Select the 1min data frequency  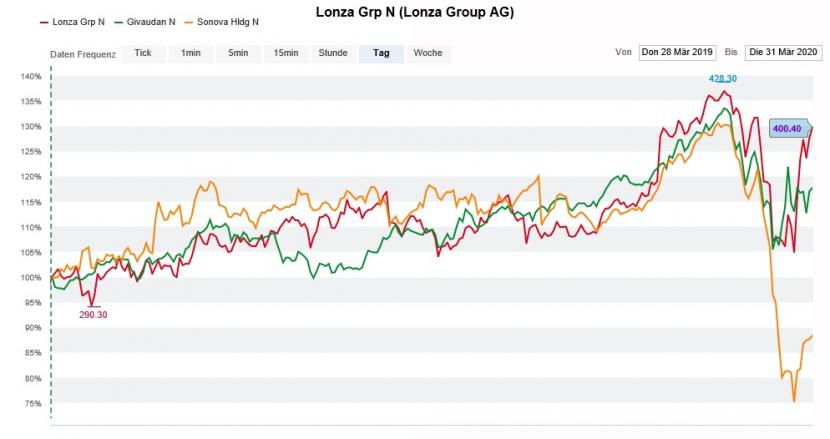191,53
